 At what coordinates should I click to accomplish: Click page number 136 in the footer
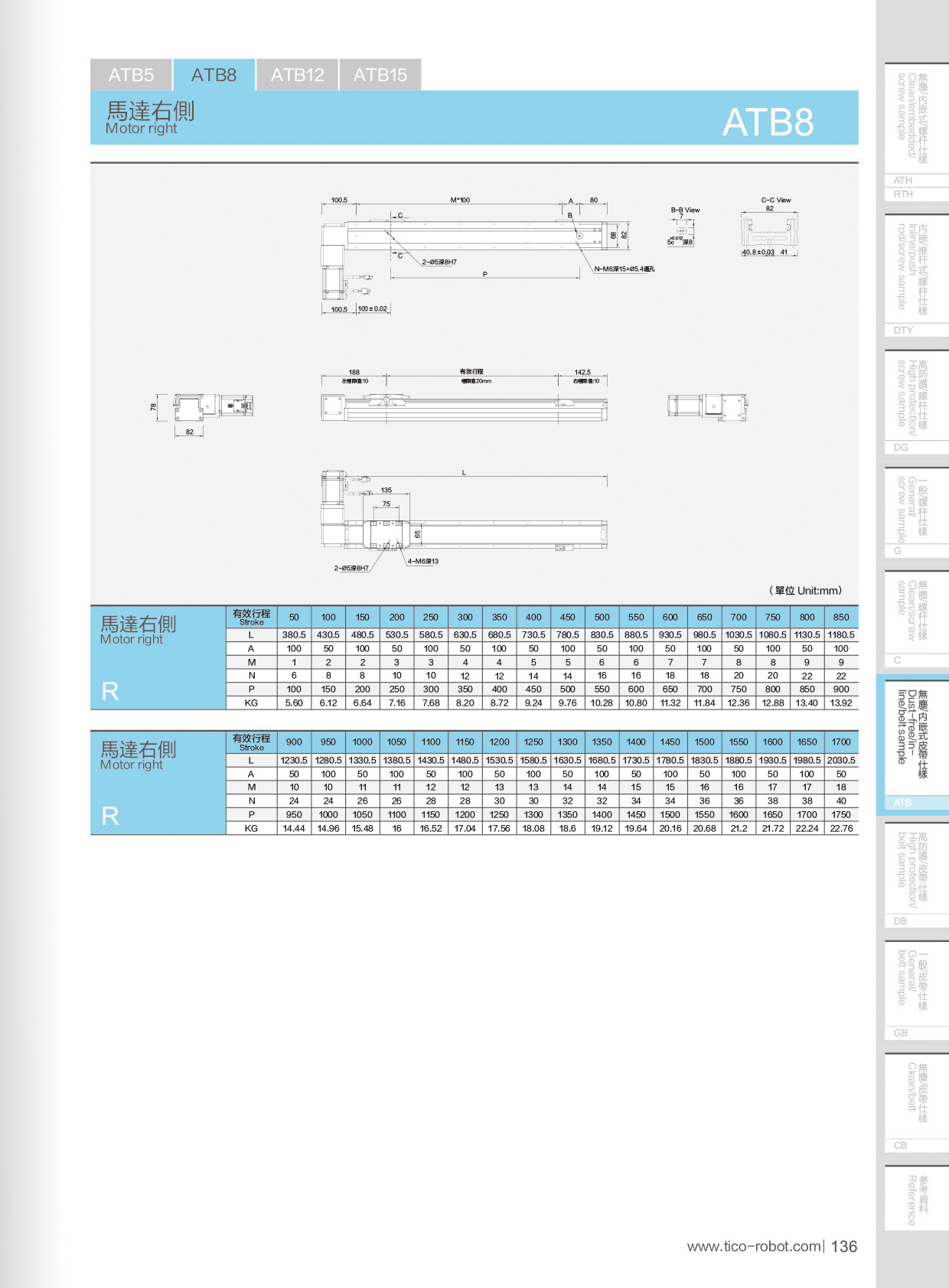pos(843,1246)
